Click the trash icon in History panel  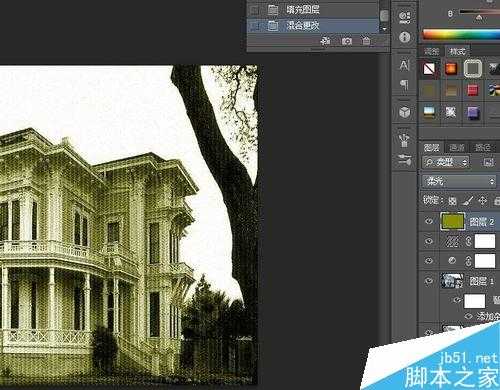click(366, 41)
